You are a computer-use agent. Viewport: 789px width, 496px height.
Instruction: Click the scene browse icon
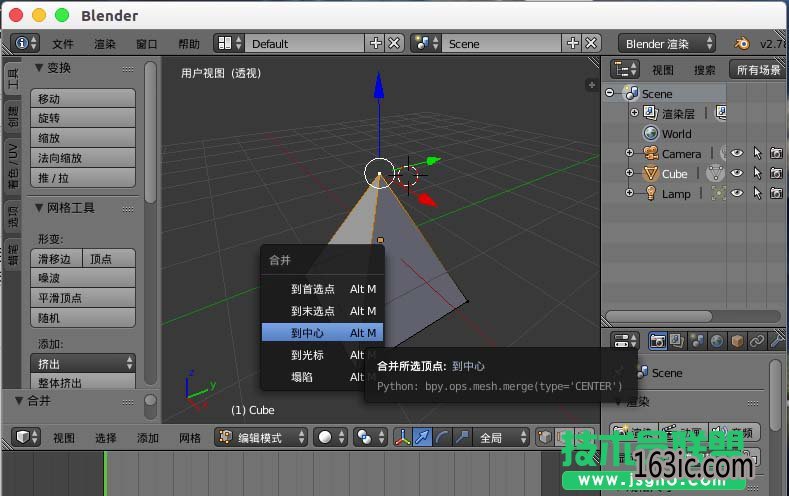(x=426, y=43)
